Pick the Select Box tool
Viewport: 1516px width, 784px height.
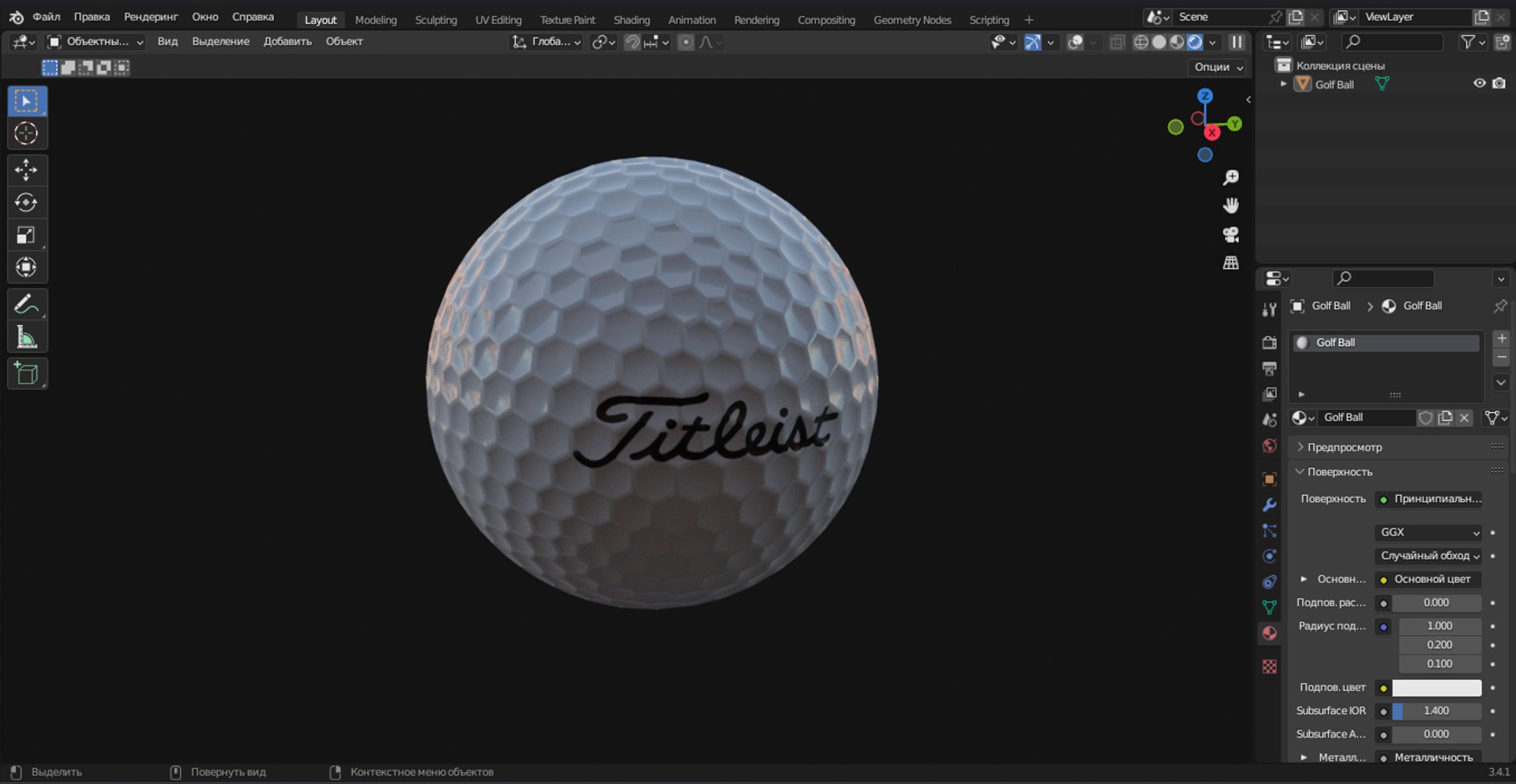tap(27, 101)
